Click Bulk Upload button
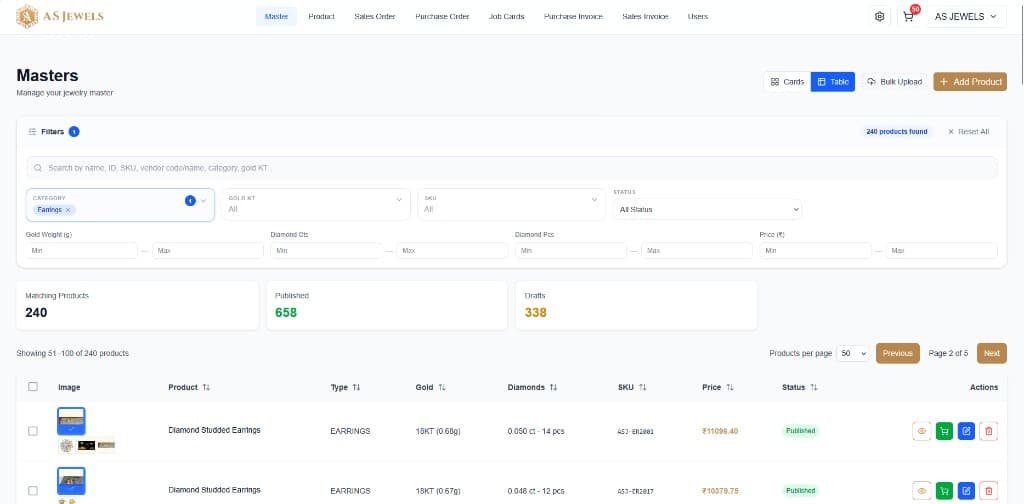1024x504 pixels. click(x=894, y=82)
